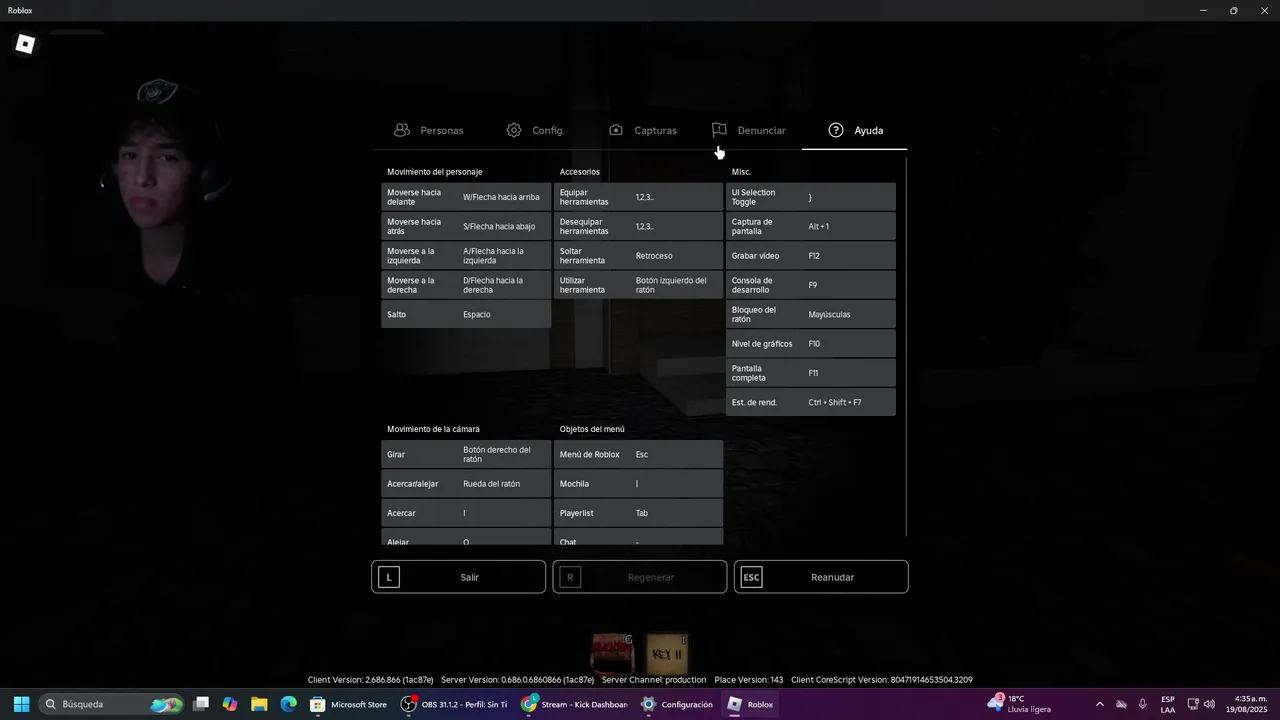Switch to the Microsoft Store taskbar window
1280x720 pixels.
(348, 704)
